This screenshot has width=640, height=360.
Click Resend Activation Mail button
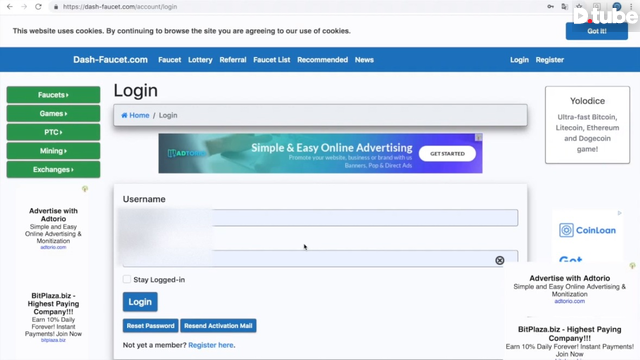point(218,326)
